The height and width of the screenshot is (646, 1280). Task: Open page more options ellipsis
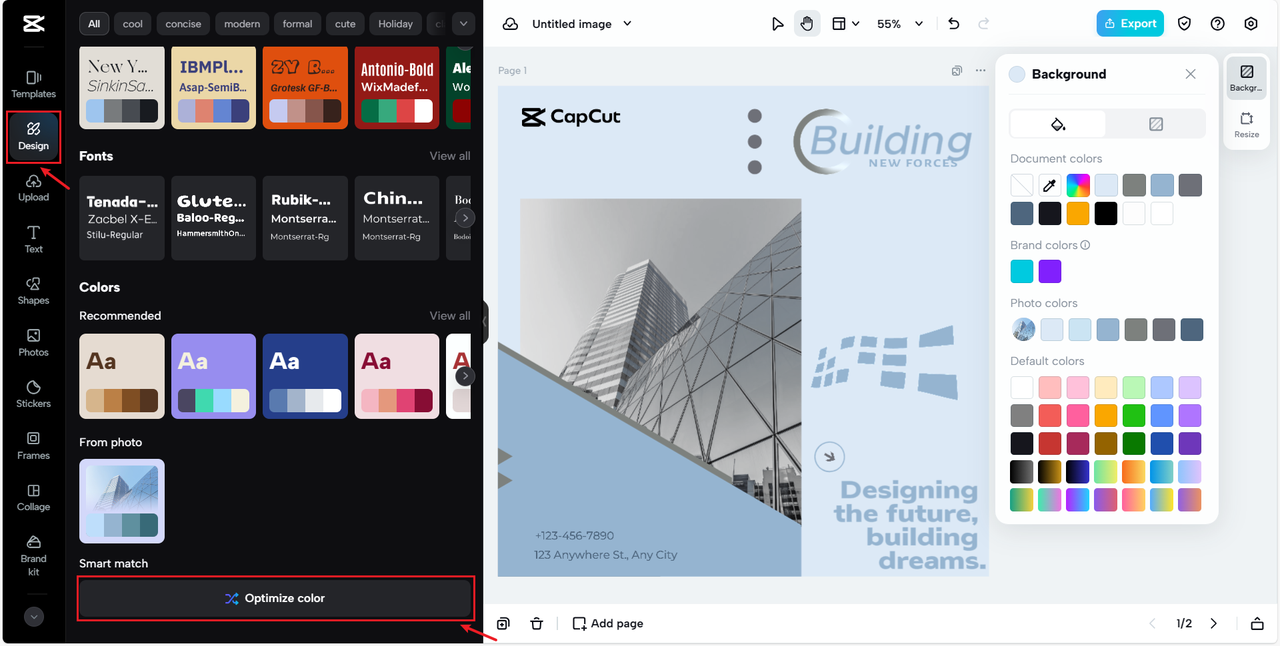(980, 70)
